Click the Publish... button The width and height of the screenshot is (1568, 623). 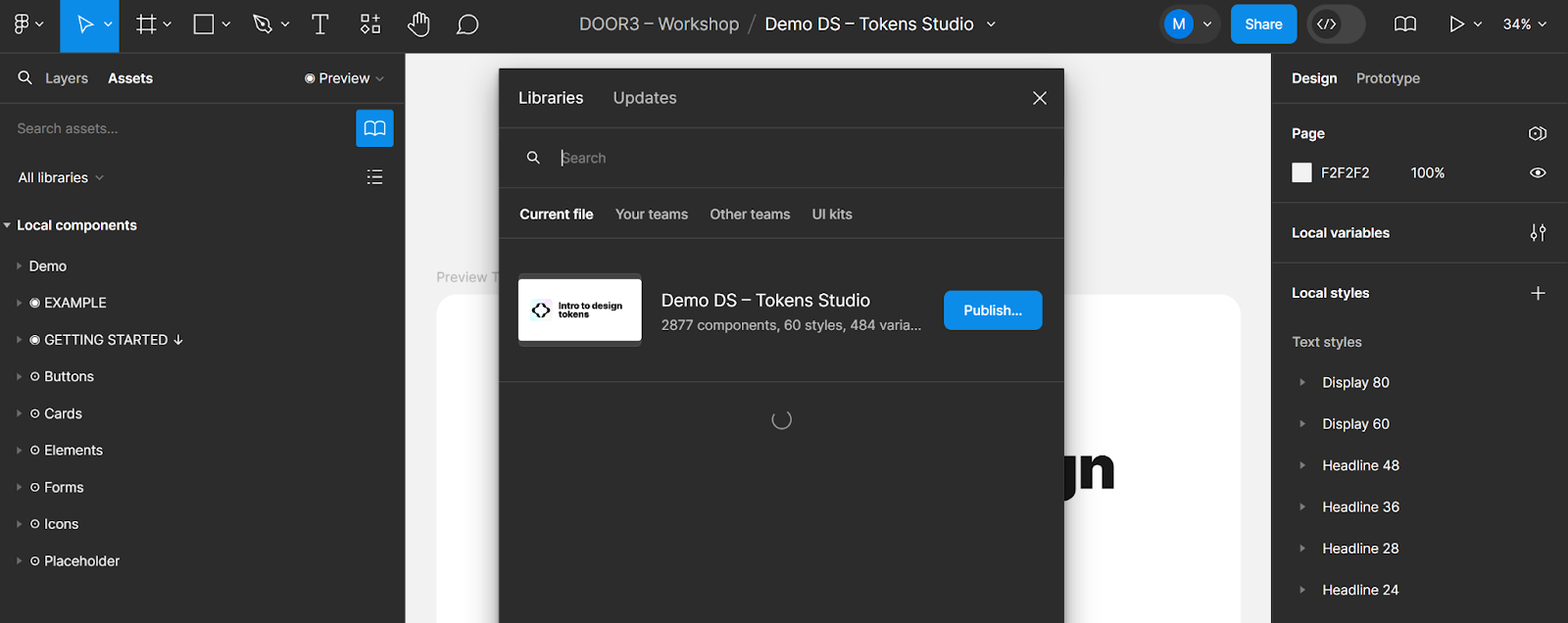(993, 311)
